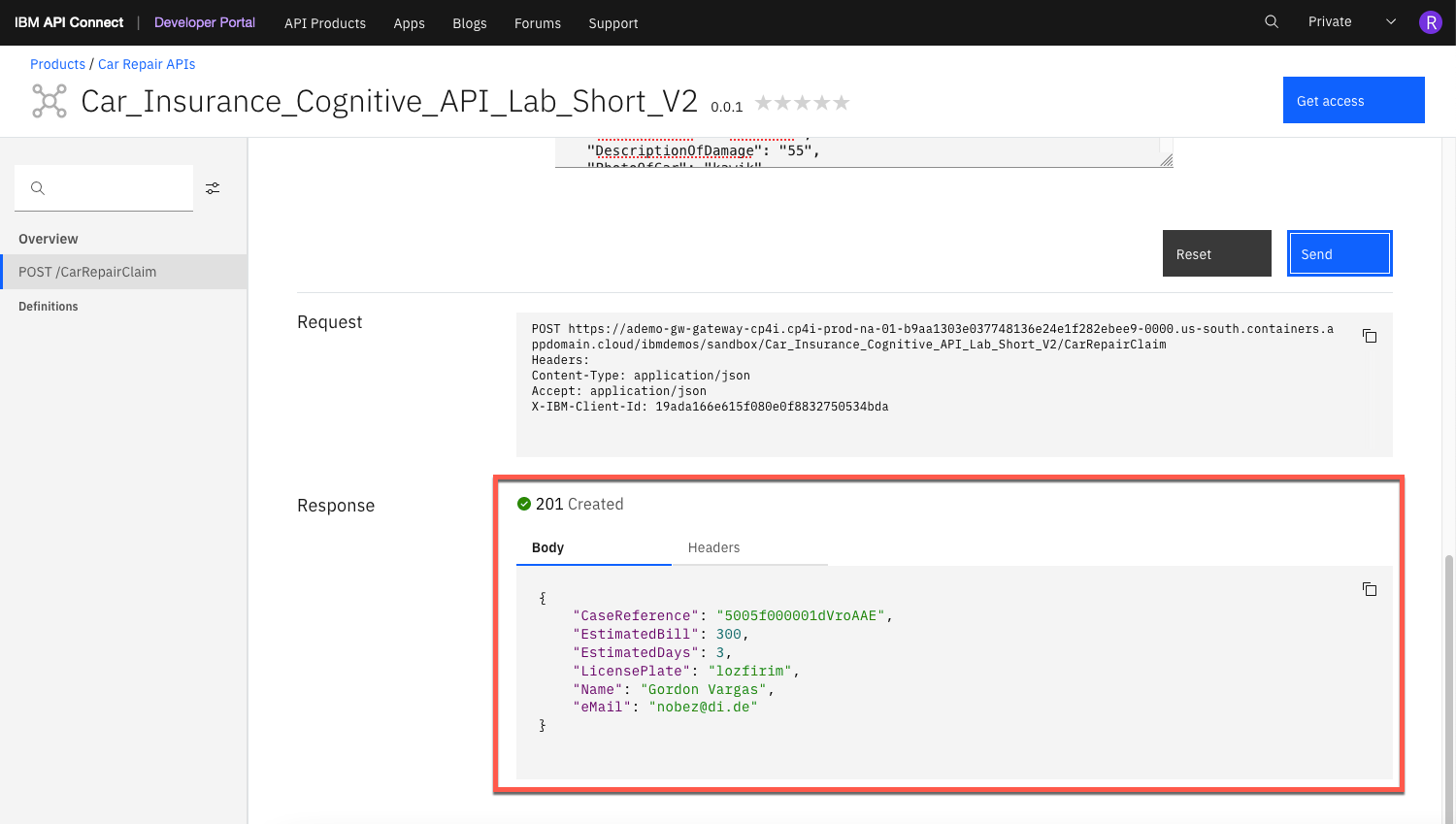Image resolution: width=1456 pixels, height=824 pixels.
Task: Open API Products menu
Action: 325,23
